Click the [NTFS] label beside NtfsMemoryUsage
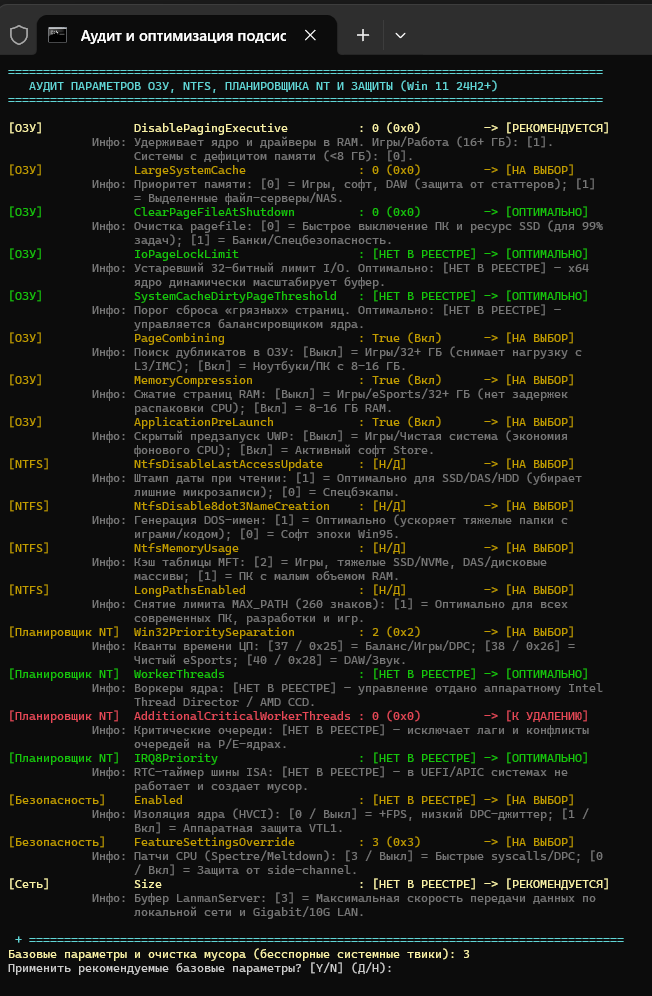 click(x=29, y=548)
